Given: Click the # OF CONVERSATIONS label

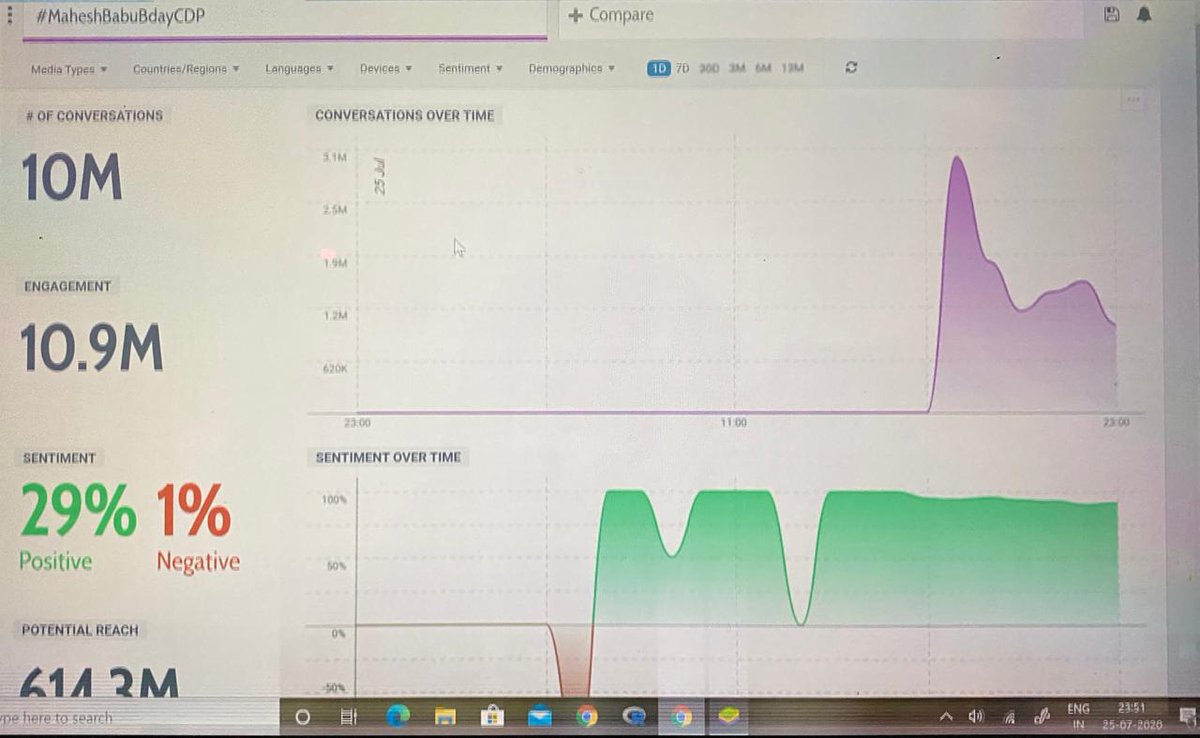Looking at the screenshot, I should coord(94,116).
